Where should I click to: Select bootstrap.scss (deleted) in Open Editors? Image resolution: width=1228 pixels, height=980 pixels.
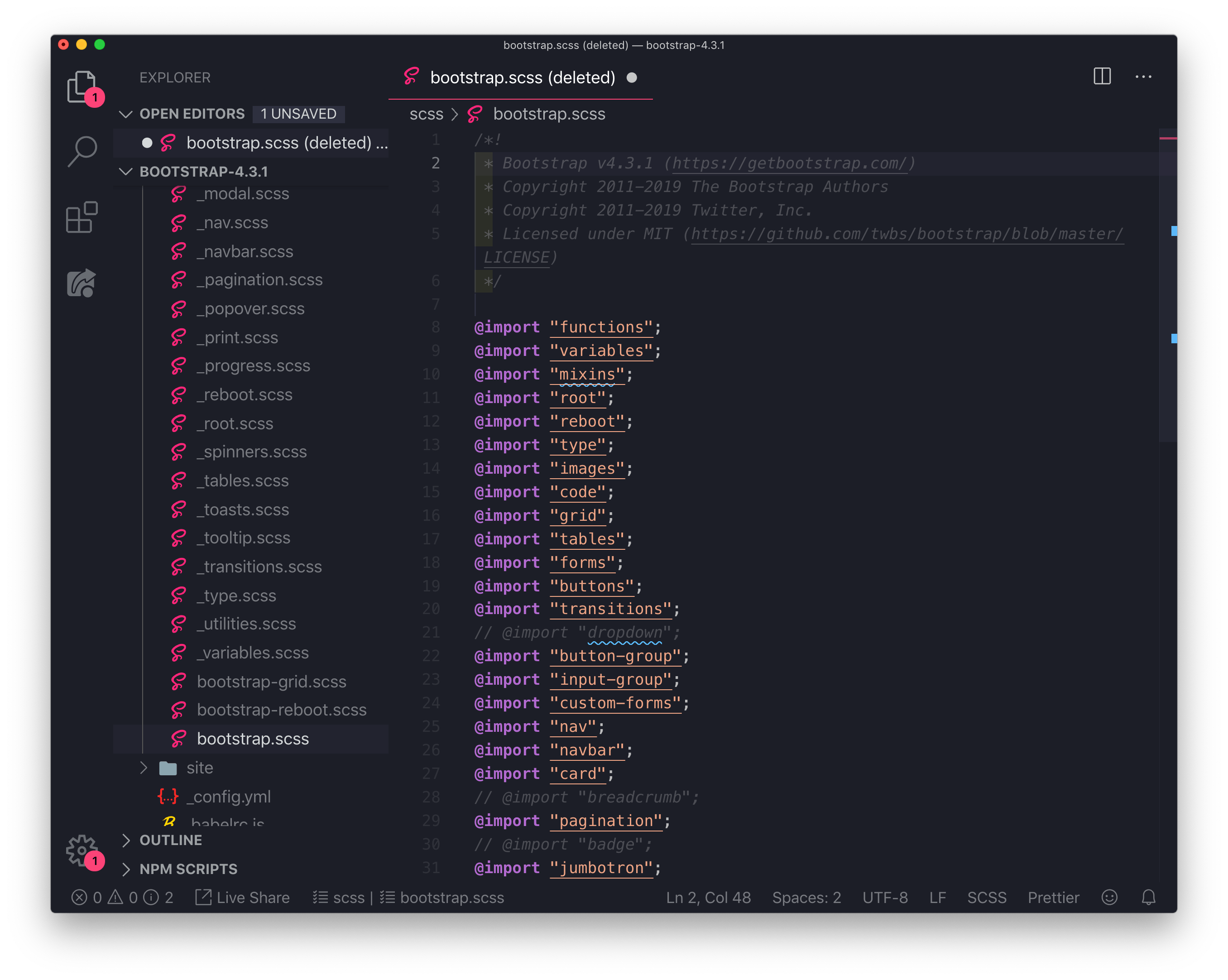251,143
